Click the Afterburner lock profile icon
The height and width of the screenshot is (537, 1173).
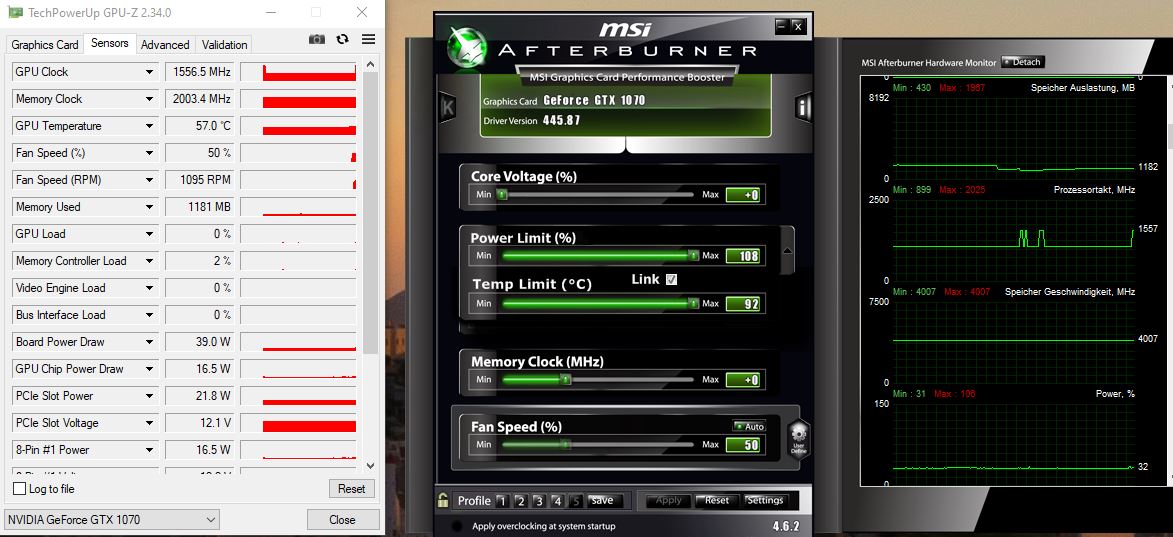[444, 500]
